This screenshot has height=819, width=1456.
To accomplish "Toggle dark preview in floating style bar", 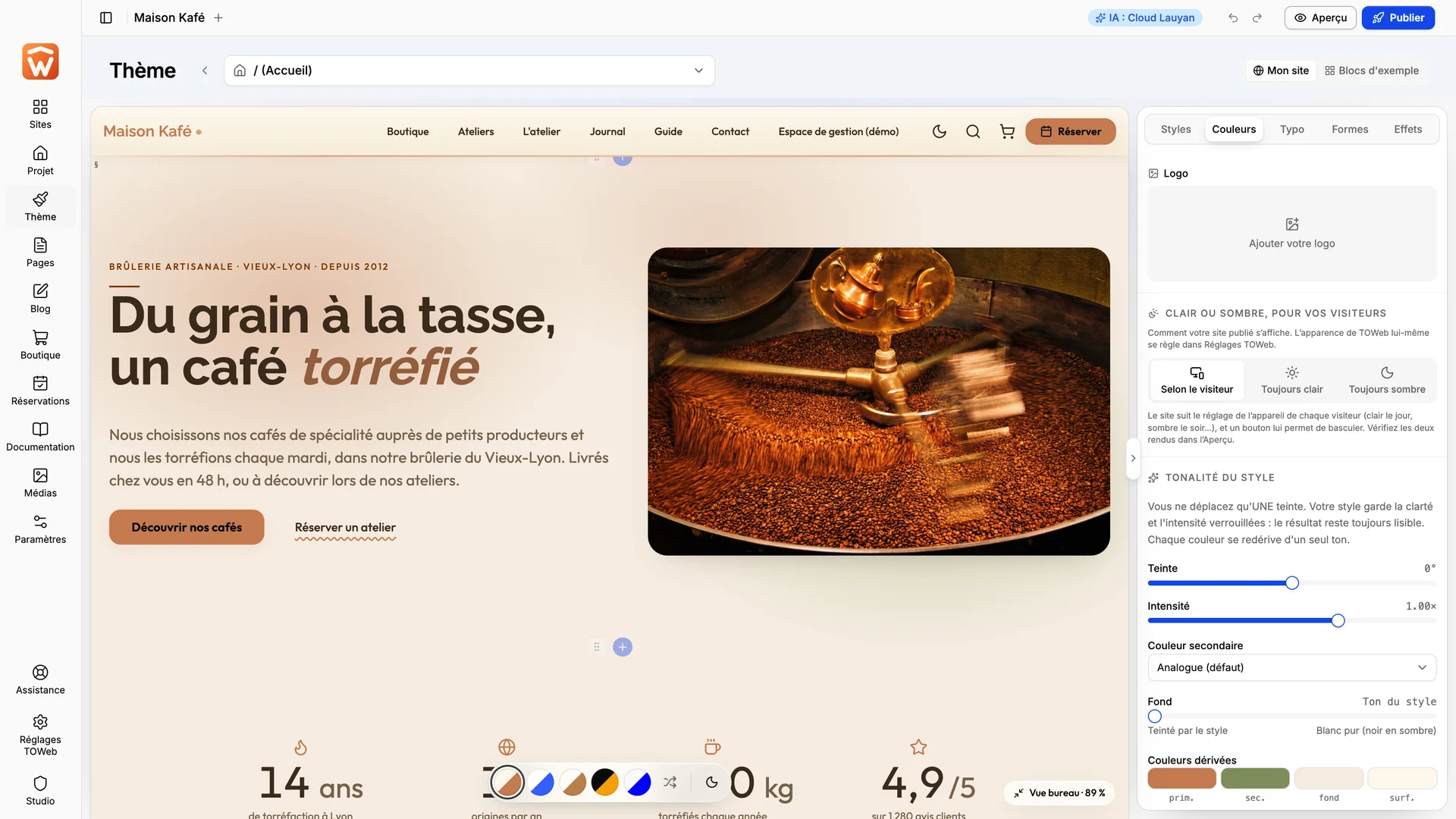I will 711,782.
